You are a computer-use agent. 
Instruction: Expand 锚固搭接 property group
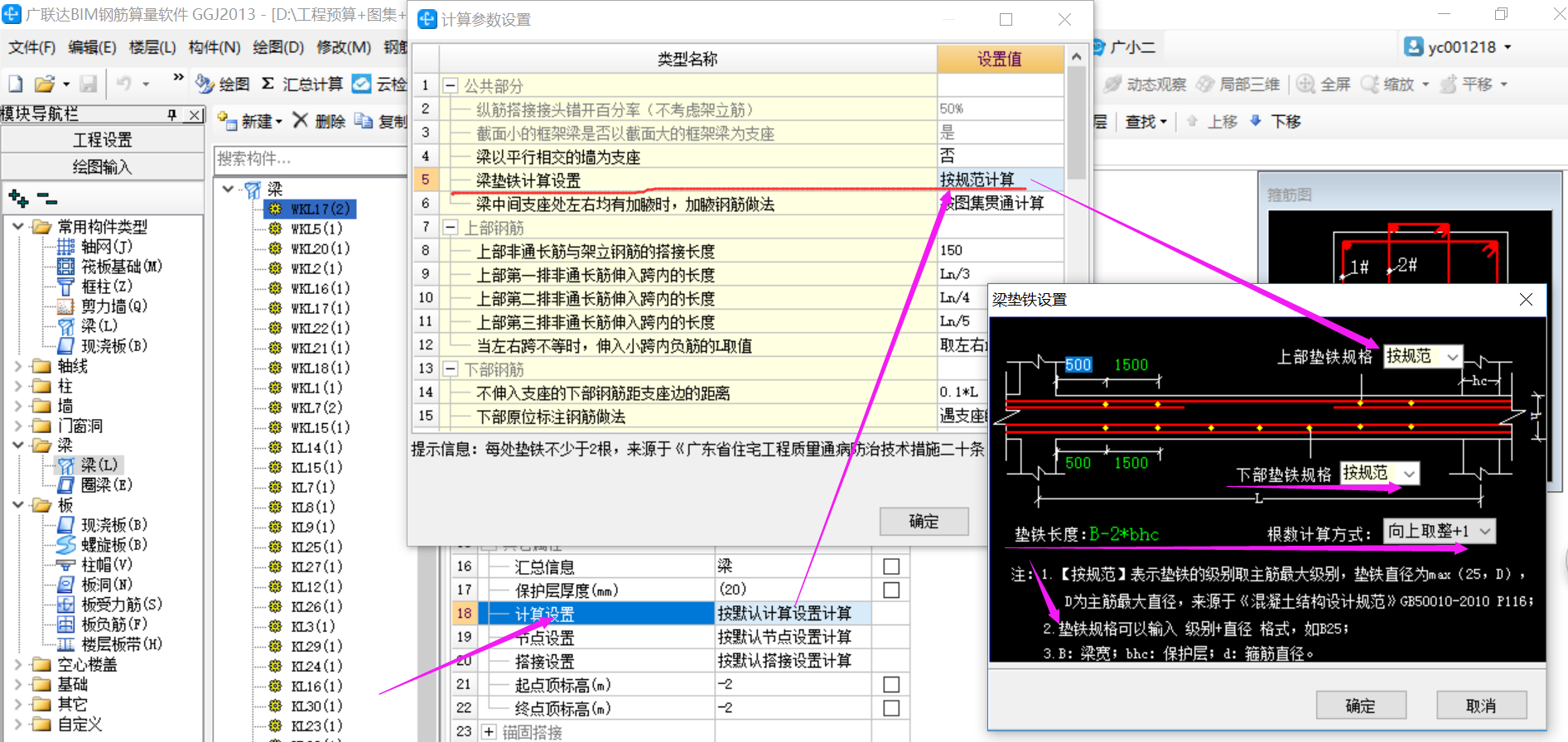click(x=489, y=732)
